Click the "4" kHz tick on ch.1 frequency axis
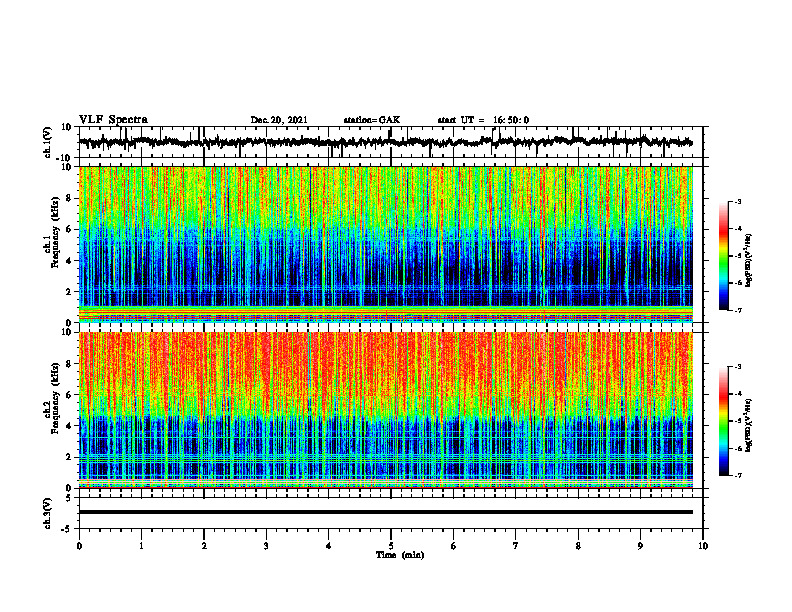The height and width of the screenshot is (612, 792). click(x=70, y=261)
